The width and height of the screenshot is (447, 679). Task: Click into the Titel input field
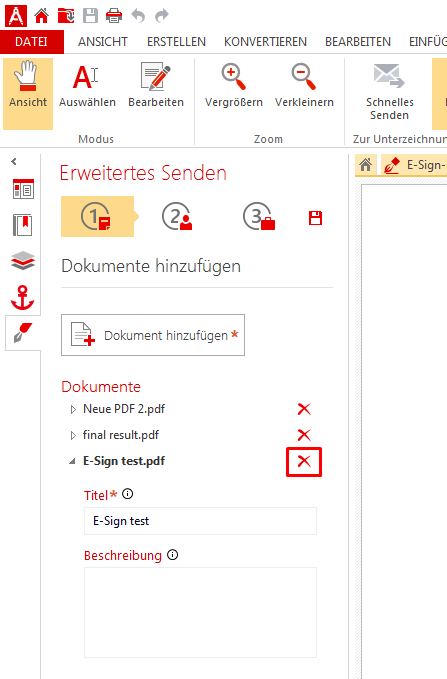point(200,521)
